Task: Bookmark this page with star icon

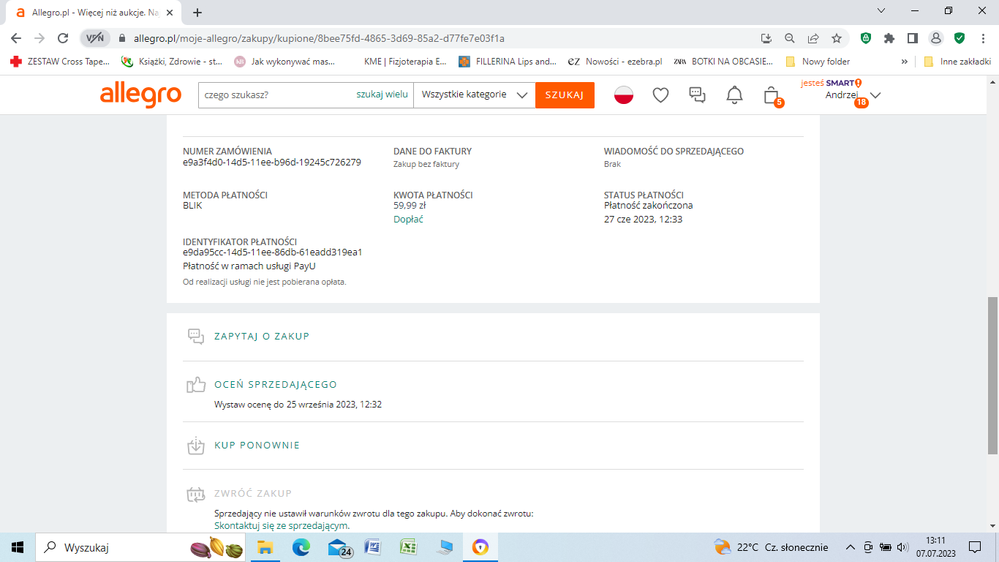Action: tap(837, 38)
